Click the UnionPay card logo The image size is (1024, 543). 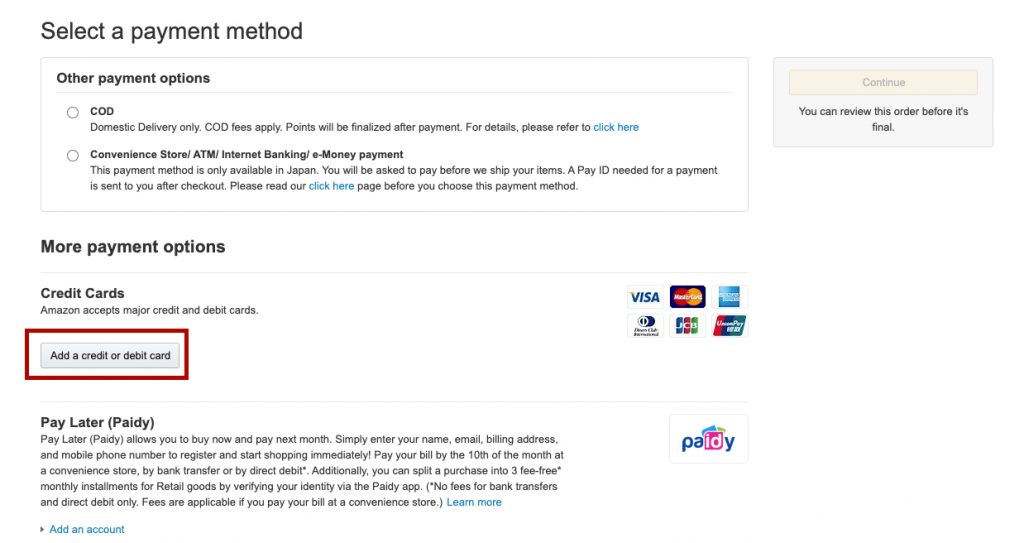pos(729,326)
